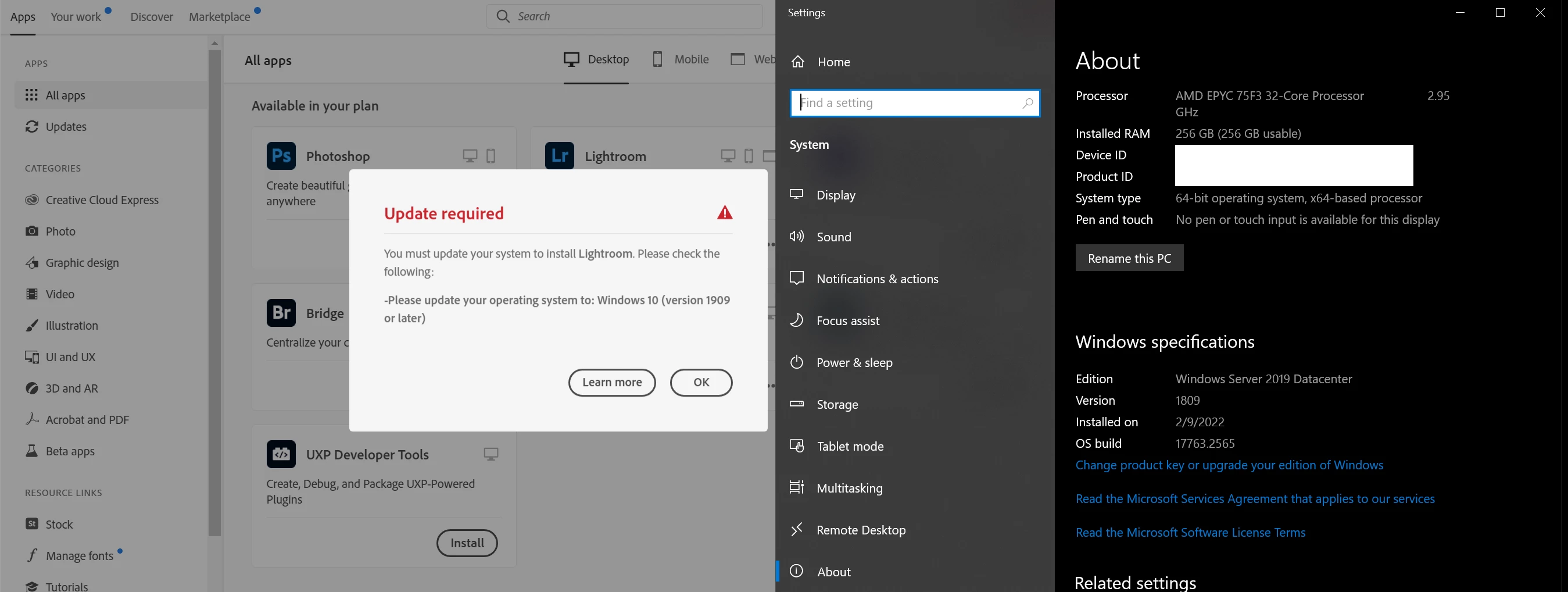This screenshot has height=592, width=1568.
Task: Click the Acrobat and PDF icon
Action: click(x=31, y=420)
